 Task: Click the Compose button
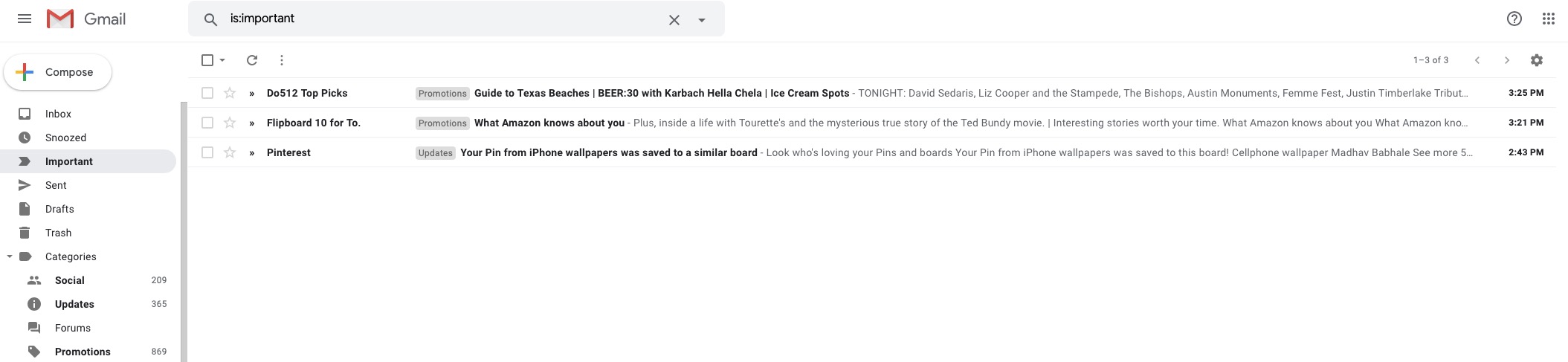[x=58, y=72]
